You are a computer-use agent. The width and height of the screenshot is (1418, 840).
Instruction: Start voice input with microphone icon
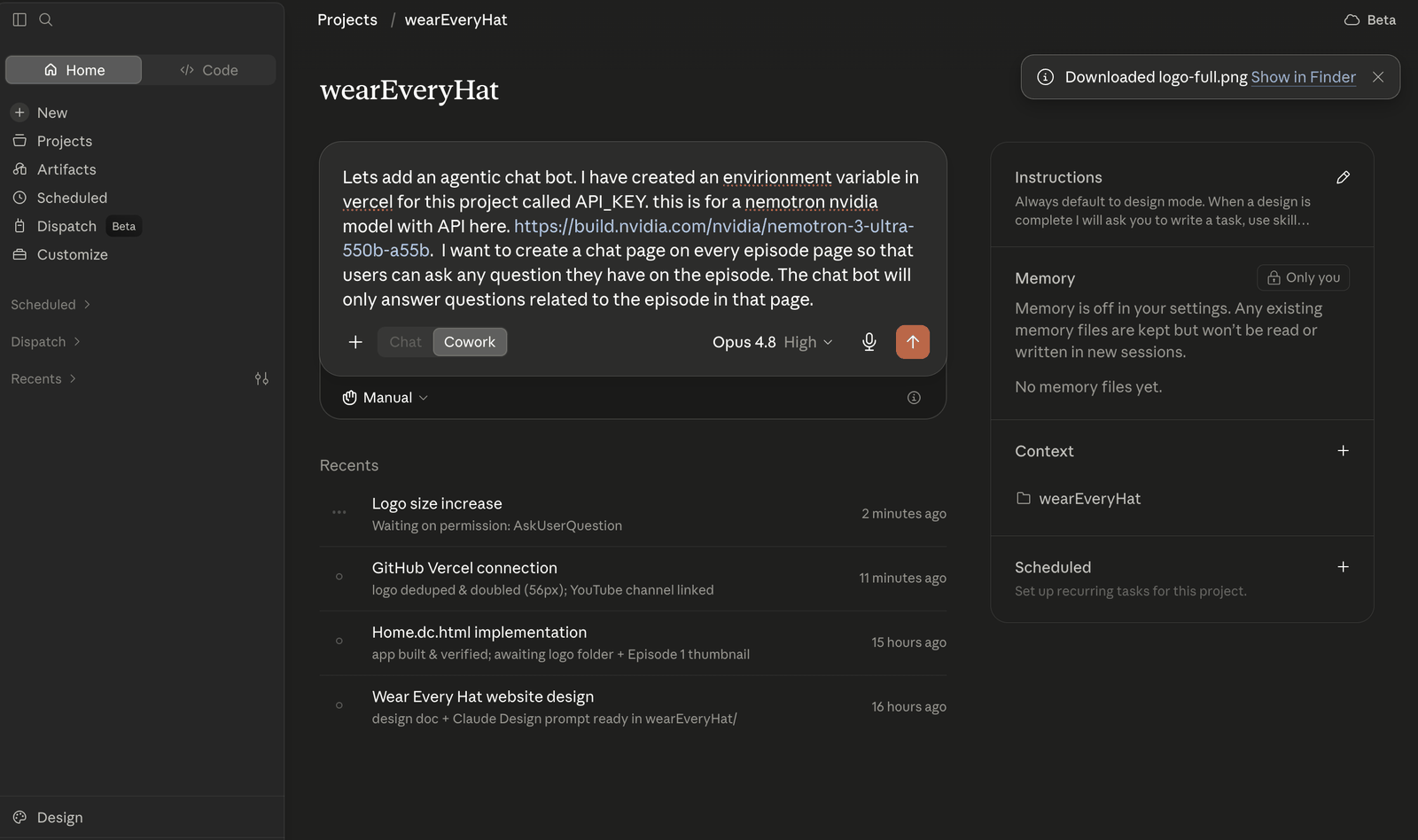click(869, 342)
